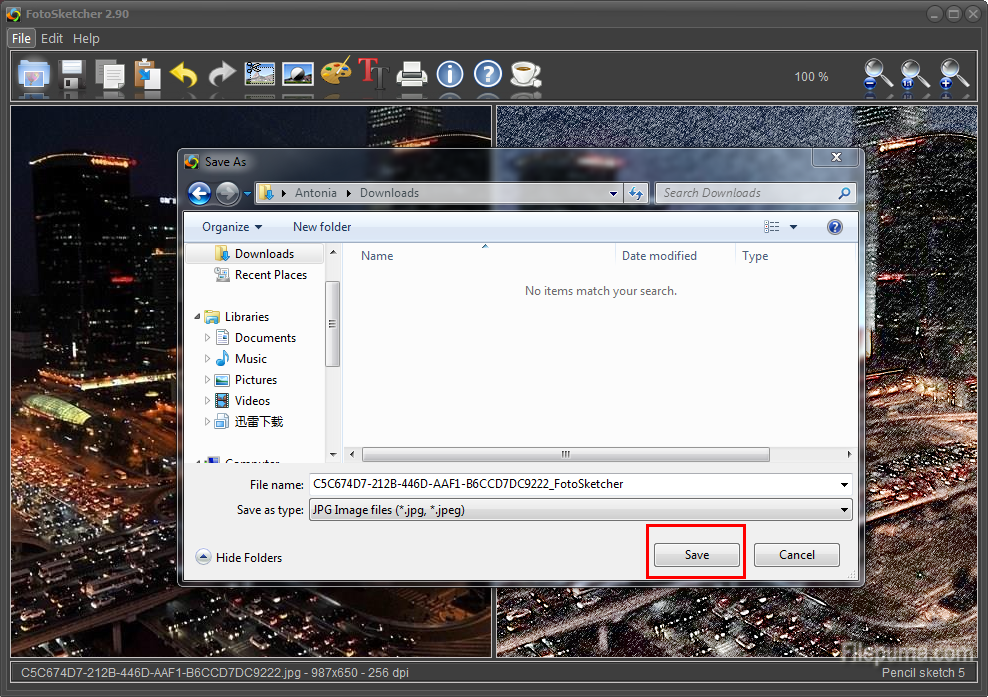988x697 pixels.
Task: Click the zoom out magnifier icon
Action: pos(878,76)
